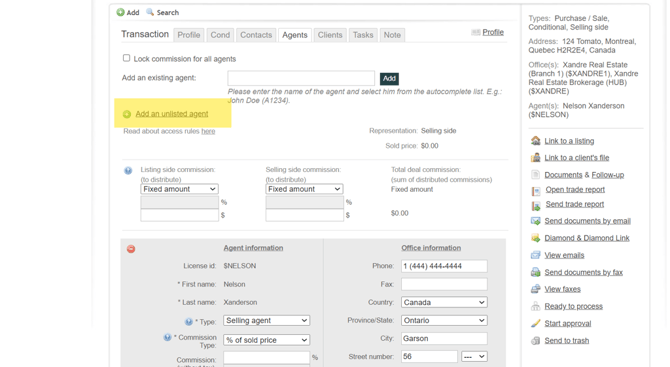This screenshot has height=367, width=670.
Task: Click the Open trade report icon
Action: point(536,191)
